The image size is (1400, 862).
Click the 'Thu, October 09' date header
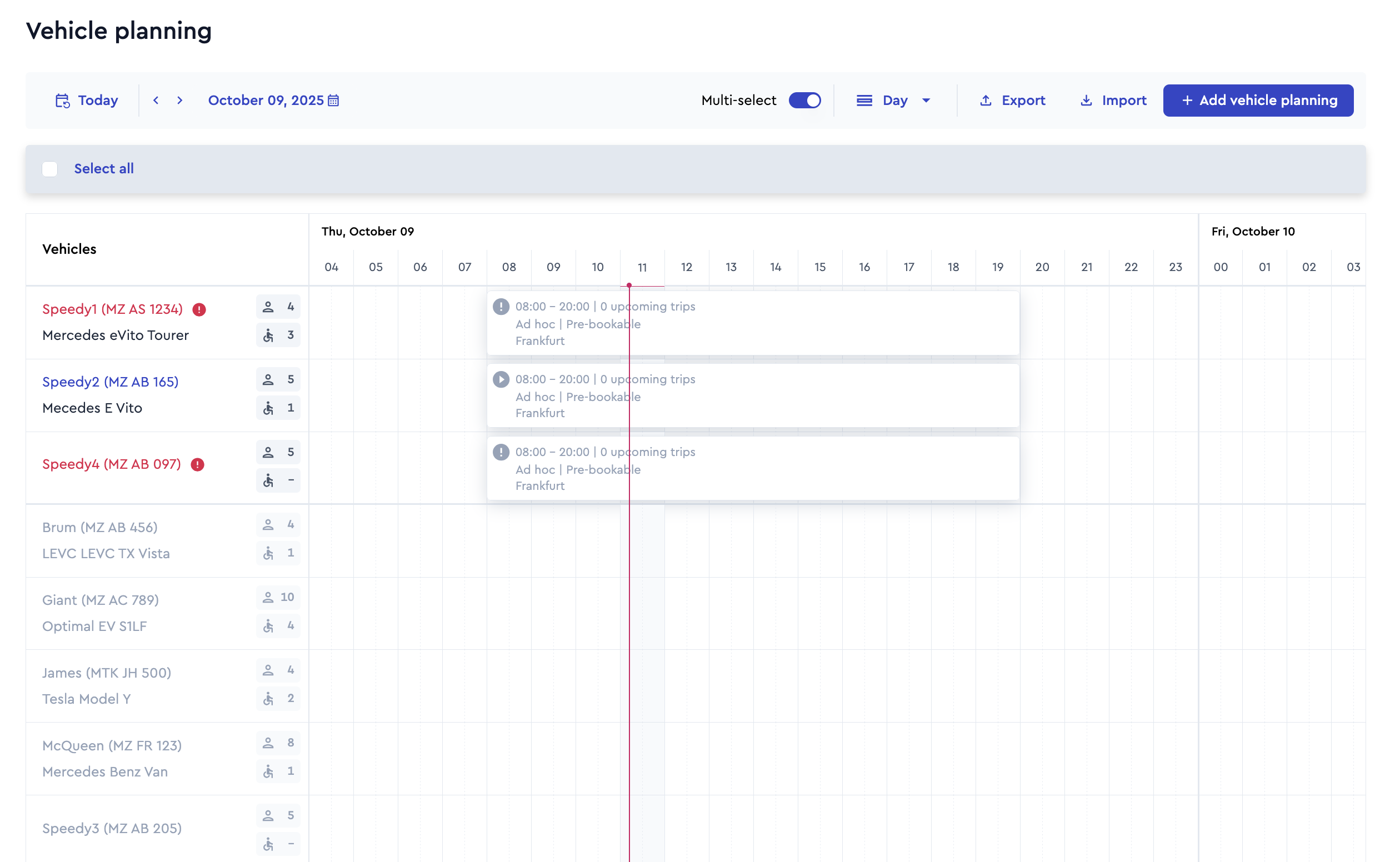368,232
